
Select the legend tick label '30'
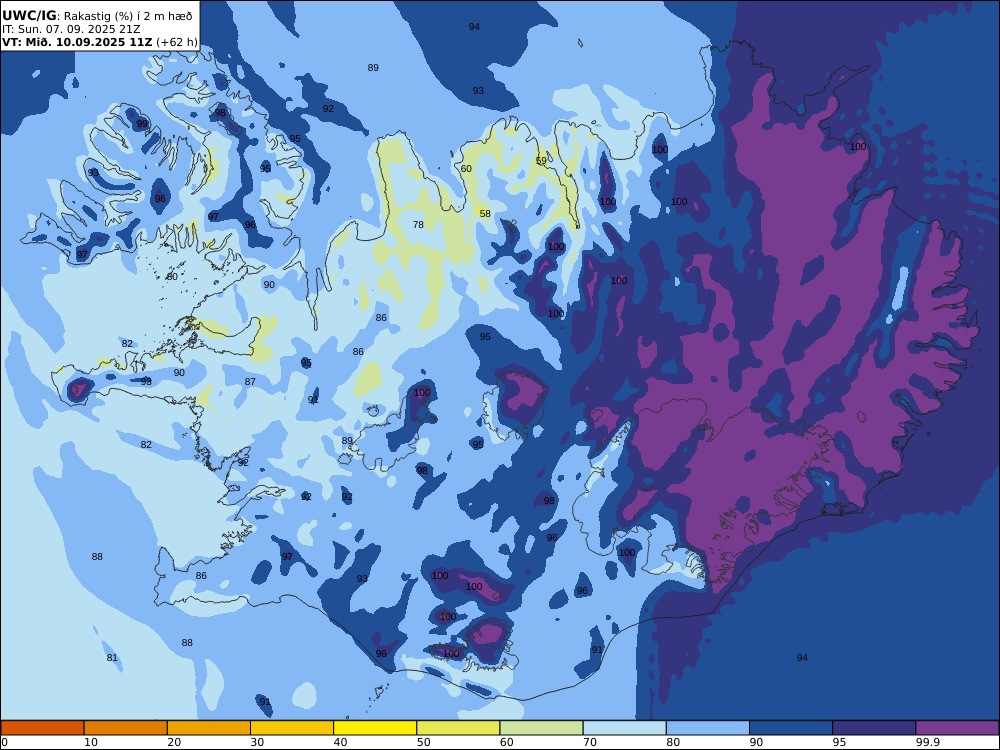(x=257, y=742)
